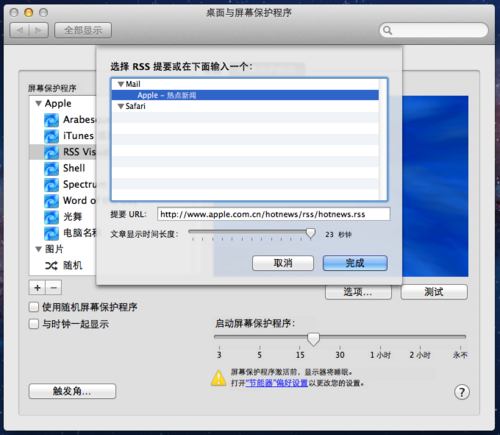Click the 提要 URL text field
Viewport: 500px width, 435px height.
(273, 214)
